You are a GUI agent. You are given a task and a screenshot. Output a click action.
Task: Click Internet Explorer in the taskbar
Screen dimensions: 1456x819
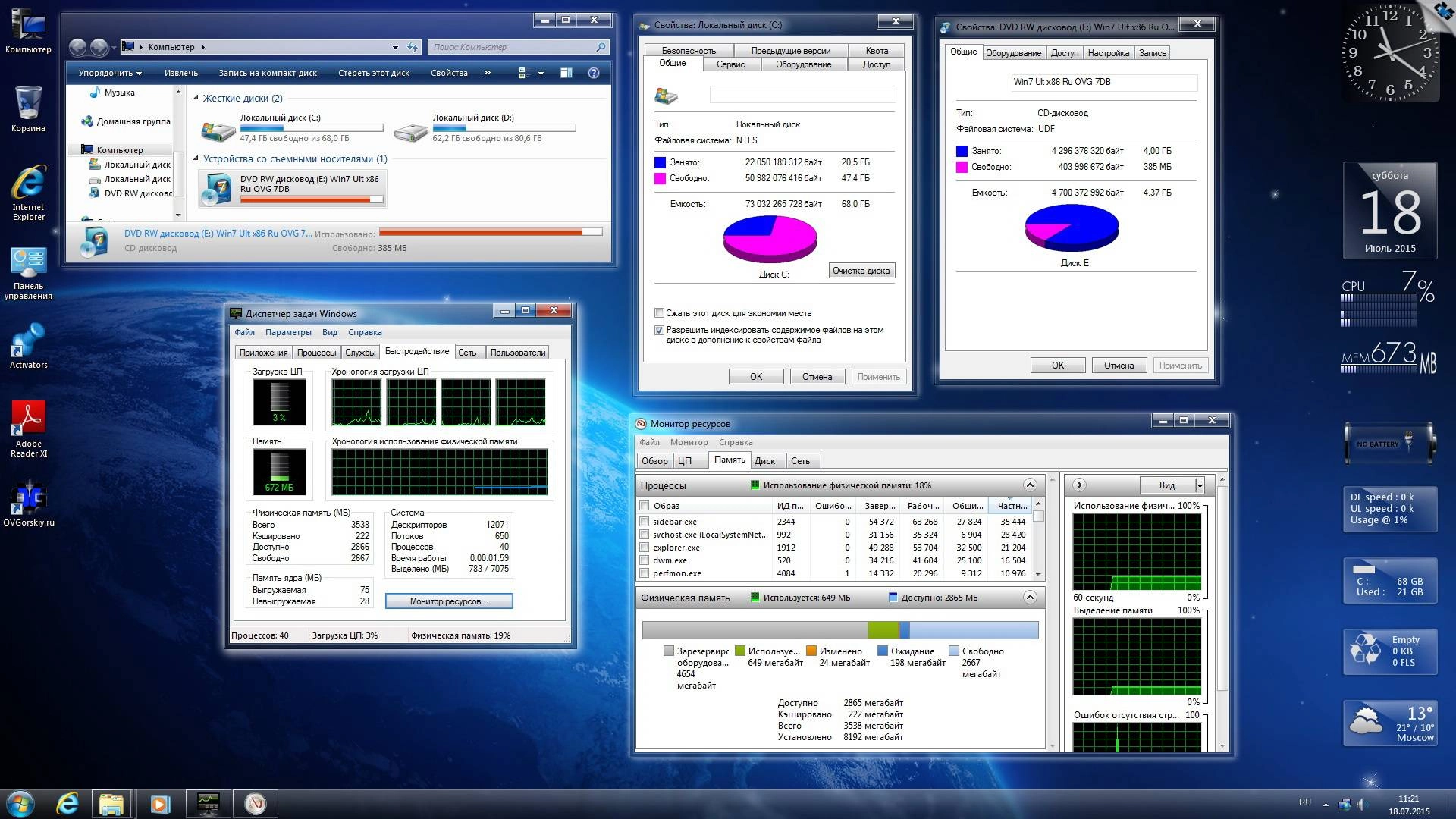coord(67,803)
